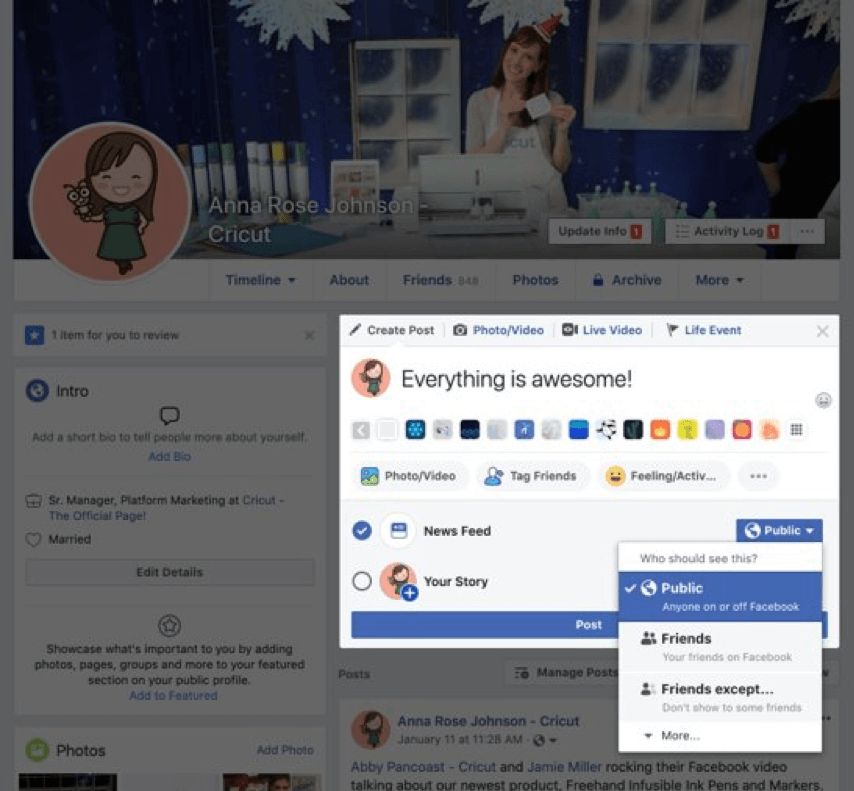This screenshot has width=854, height=791.
Task: Open the Activity Log
Action: 727,232
